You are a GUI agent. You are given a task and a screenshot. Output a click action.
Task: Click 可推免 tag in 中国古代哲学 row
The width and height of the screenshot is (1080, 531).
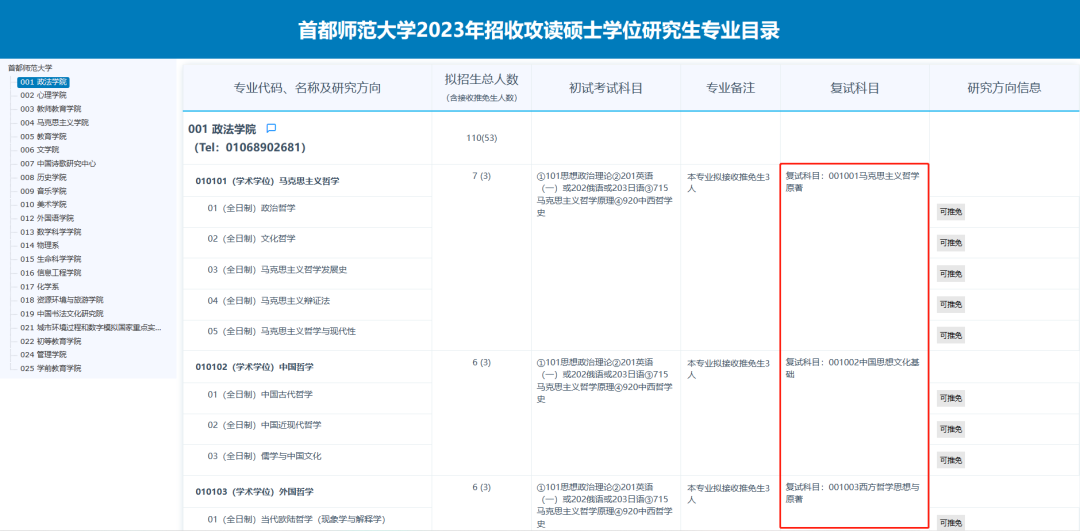point(951,398)
